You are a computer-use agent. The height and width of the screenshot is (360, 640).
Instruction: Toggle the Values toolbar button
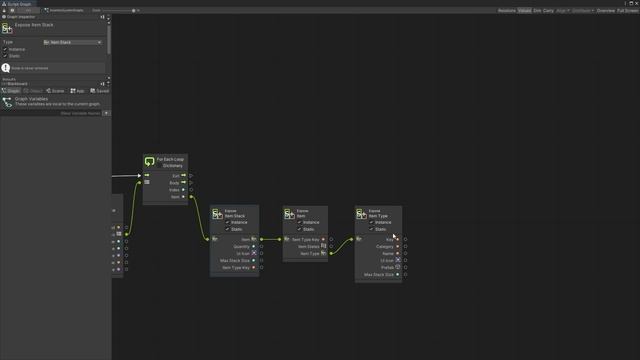click(524, 11)
